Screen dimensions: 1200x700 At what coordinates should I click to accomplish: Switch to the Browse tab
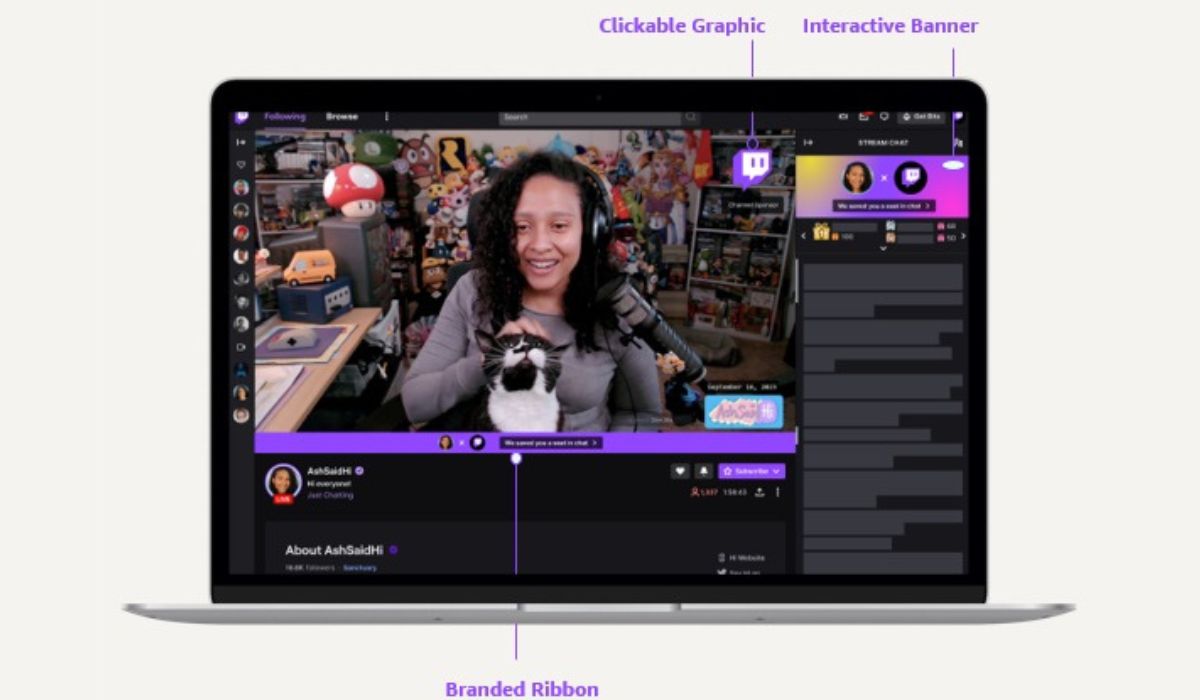click(341, 117)
